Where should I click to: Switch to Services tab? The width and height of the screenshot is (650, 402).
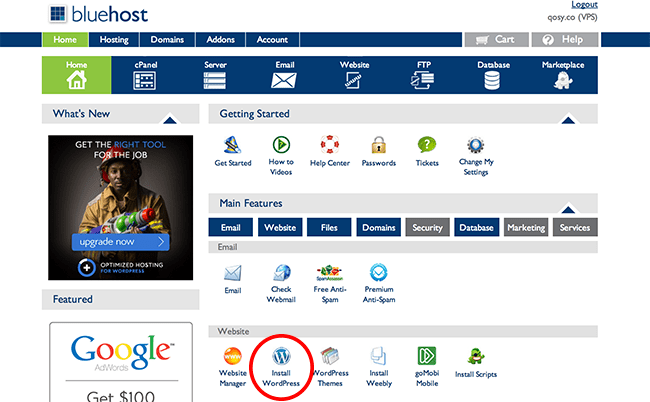pyautogui.click(x=575, y=228)
